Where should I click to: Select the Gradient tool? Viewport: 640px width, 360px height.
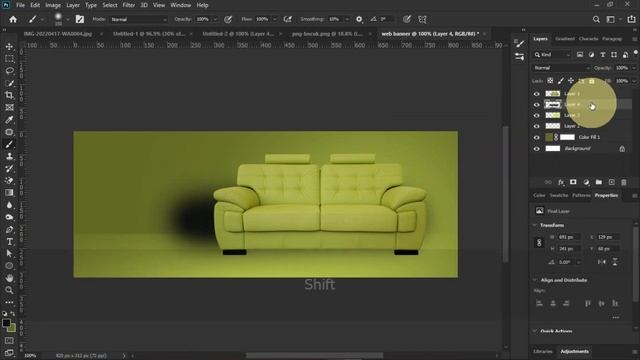point(9,193)
